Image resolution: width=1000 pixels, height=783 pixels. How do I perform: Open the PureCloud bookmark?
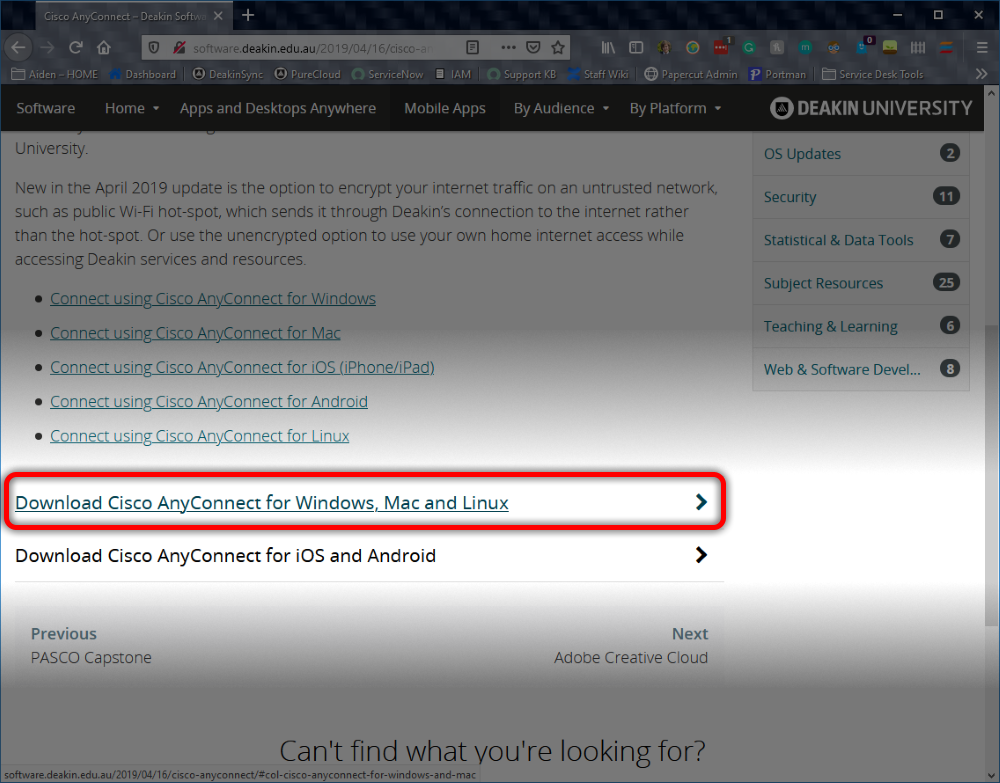[307, 74]
